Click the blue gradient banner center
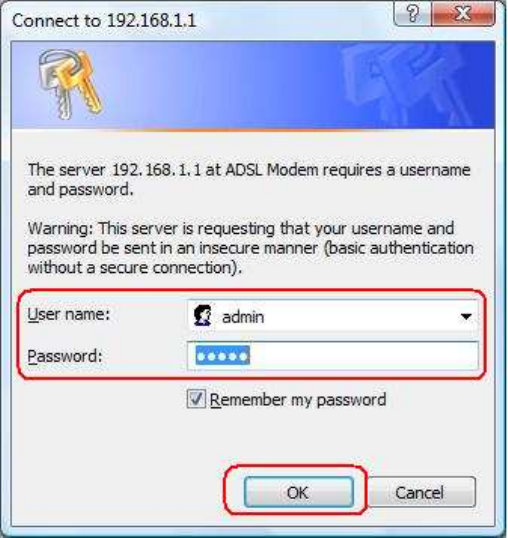 [x=253, y=85]
